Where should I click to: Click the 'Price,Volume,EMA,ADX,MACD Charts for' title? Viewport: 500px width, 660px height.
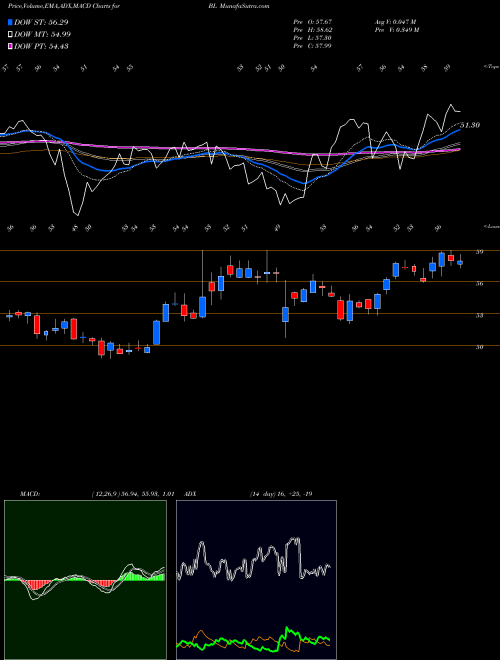click(x=64, y=6)
